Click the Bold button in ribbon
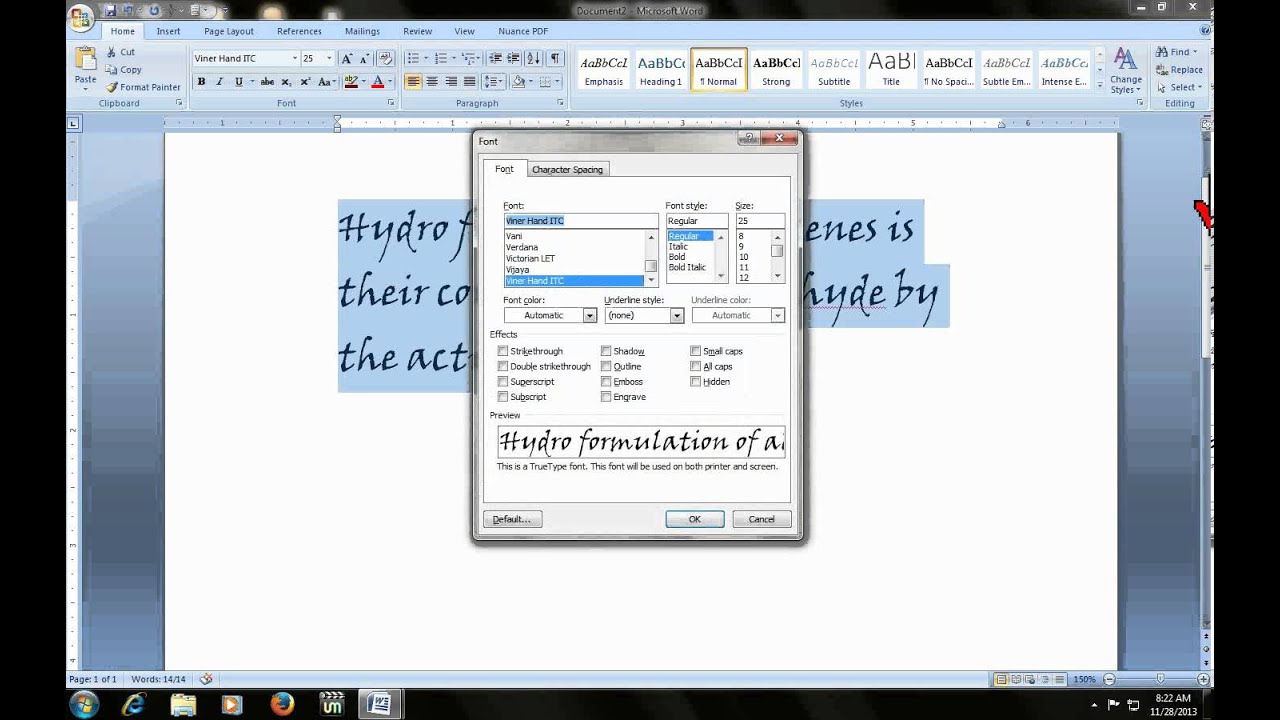The image size is (1280, 720). [x=201, y=82]
